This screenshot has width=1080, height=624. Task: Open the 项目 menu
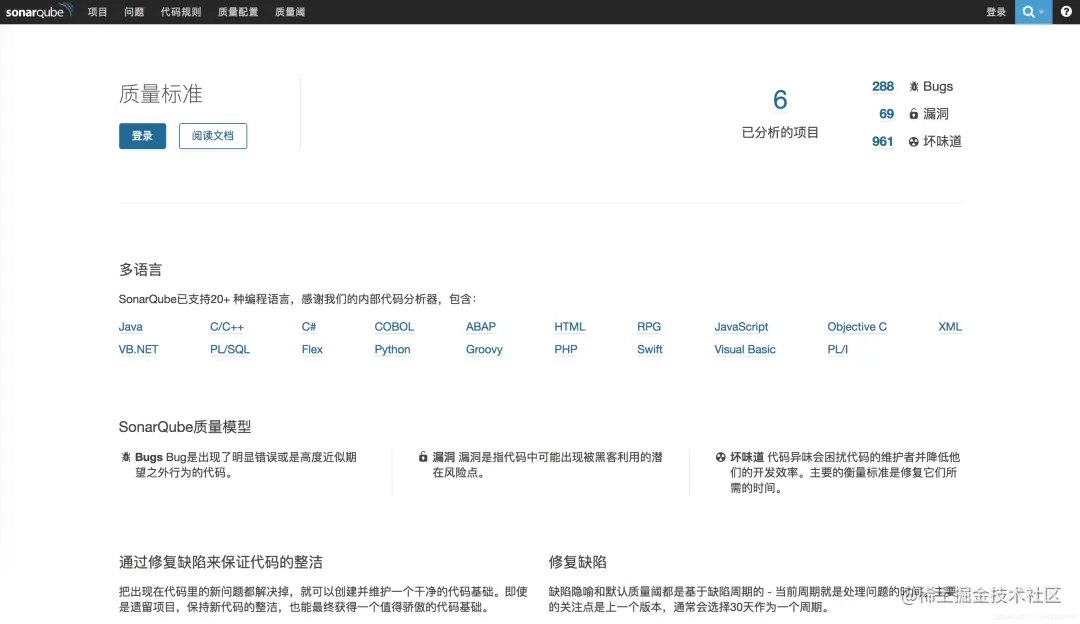pyautogui.click(x=96, y=11)
